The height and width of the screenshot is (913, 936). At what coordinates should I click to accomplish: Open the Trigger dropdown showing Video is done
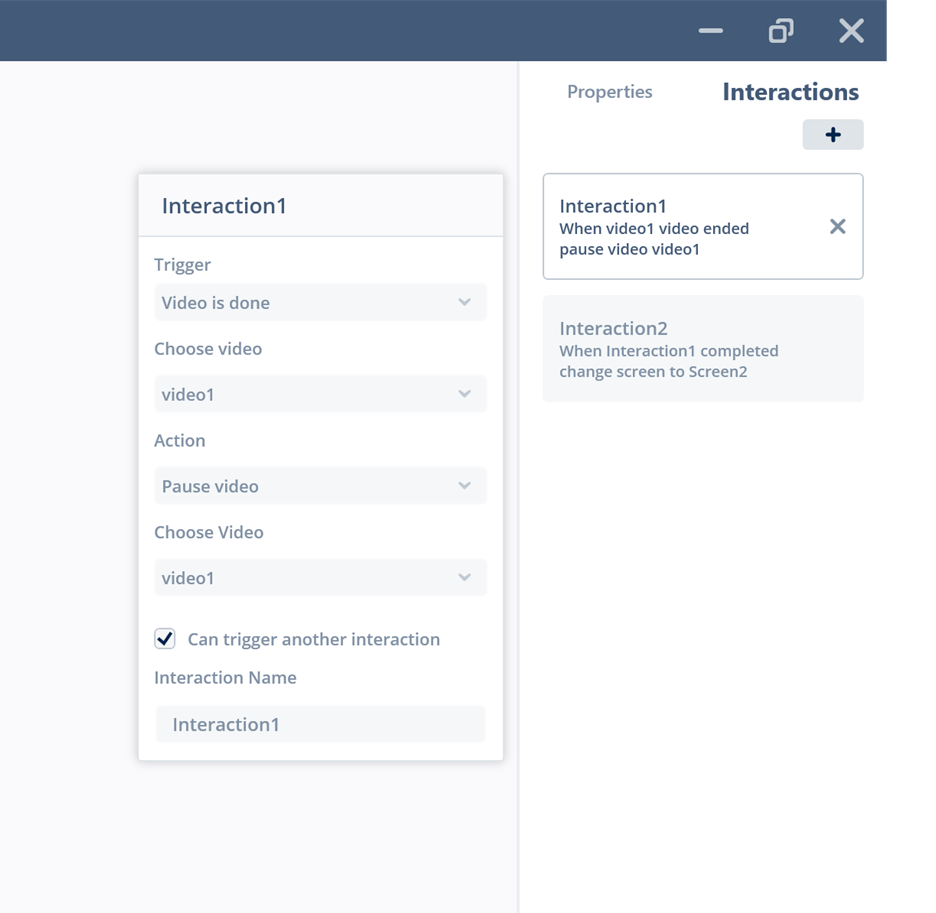(x=321, y=302)
